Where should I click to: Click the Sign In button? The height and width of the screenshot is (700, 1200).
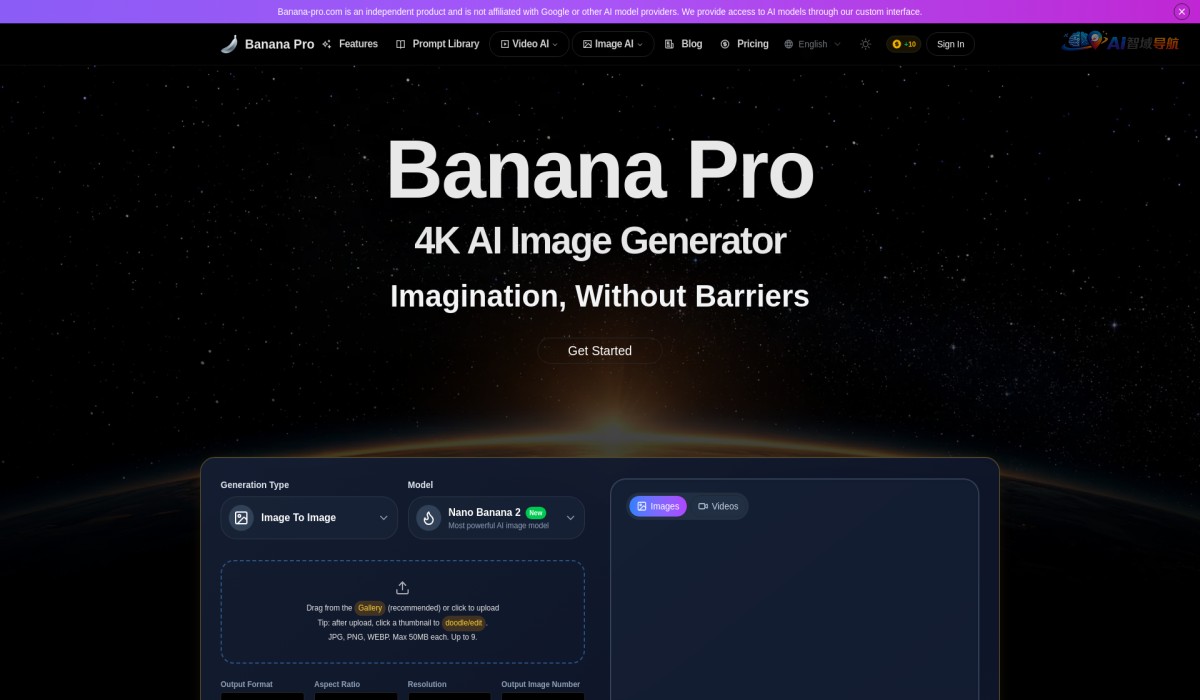[x=950, y=43]
